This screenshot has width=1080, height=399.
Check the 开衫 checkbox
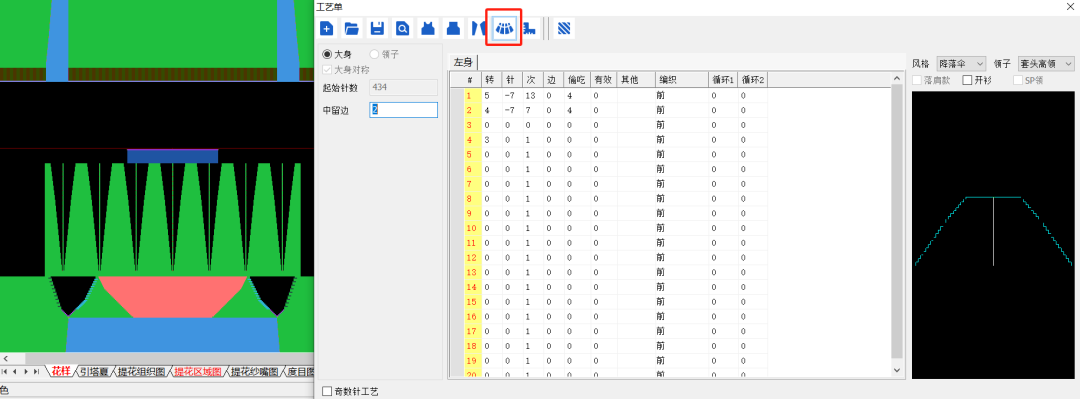coord(968,80)
